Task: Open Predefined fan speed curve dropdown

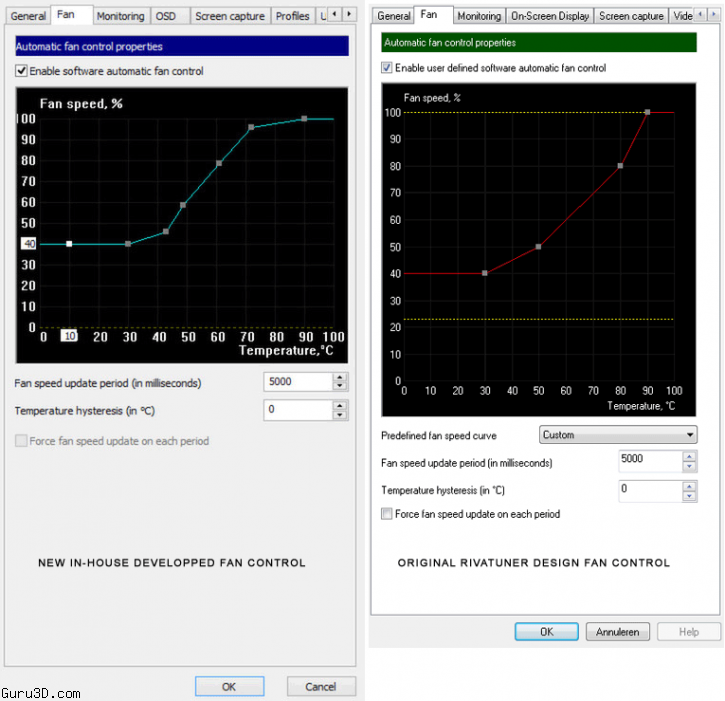Action: (617, 435)
